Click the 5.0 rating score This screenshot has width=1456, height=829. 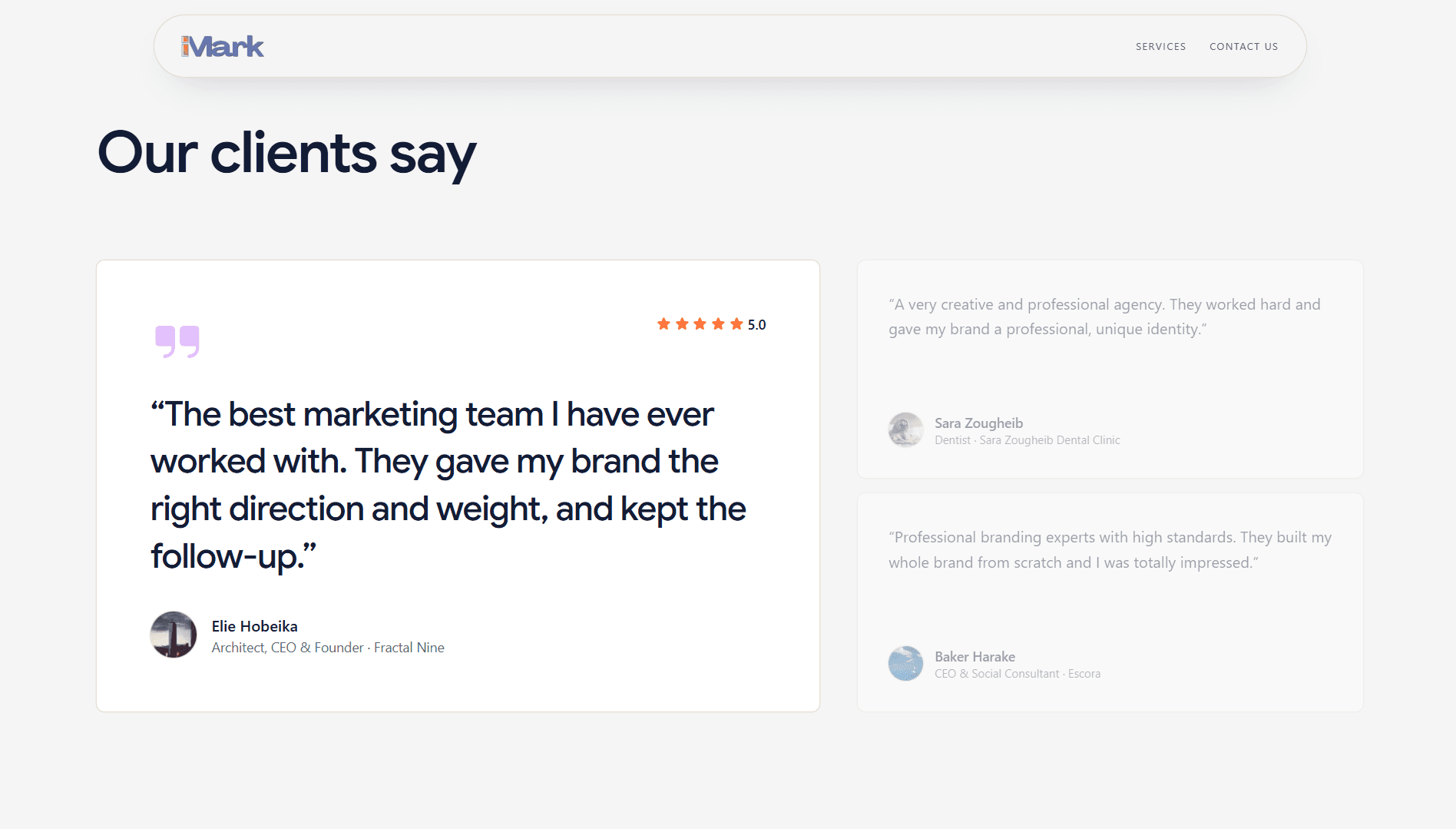[x=757, y=325]
